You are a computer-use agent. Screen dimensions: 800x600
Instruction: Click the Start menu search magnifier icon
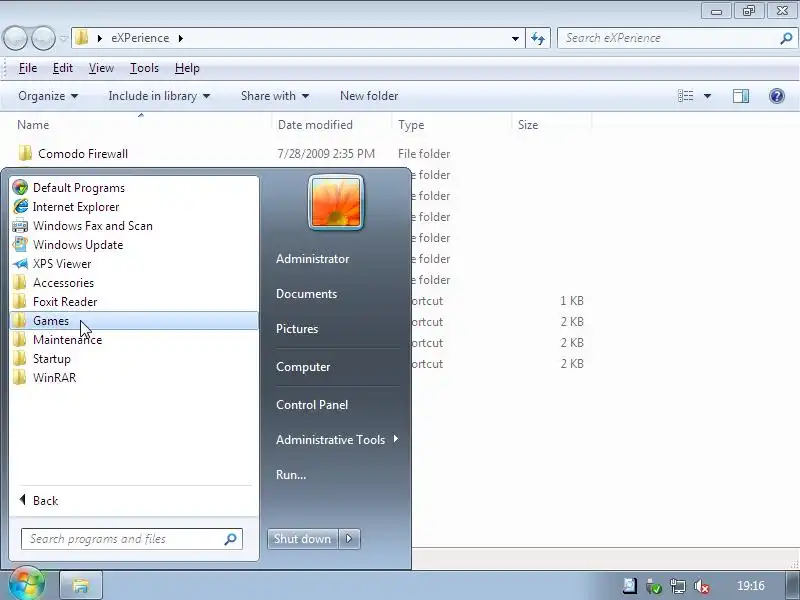pyautogui.click(x=231, y=539)
